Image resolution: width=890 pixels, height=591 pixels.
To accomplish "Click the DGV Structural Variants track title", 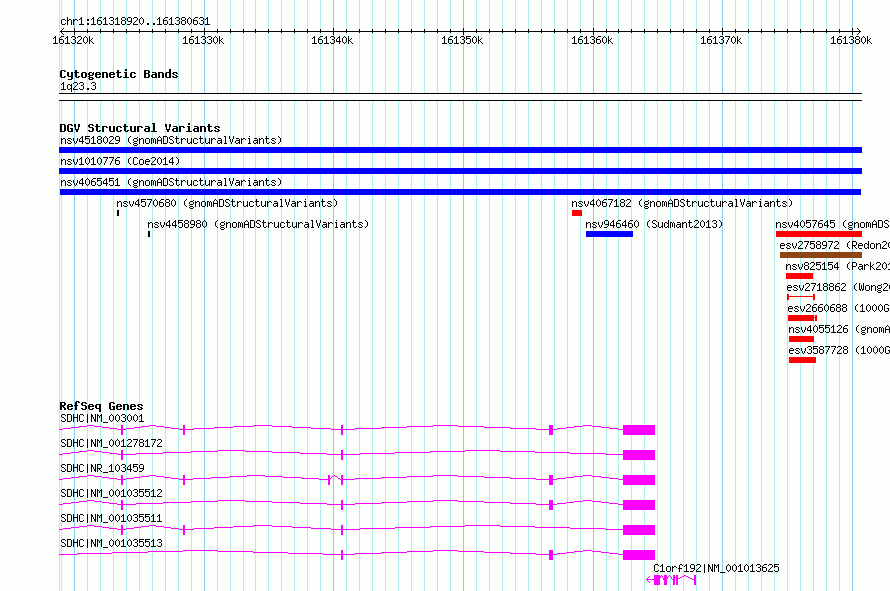I will click(140, 128).
